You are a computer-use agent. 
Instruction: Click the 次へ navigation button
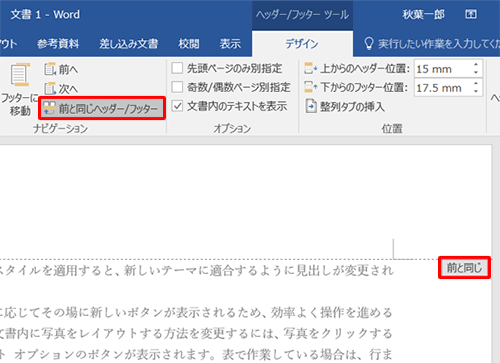62,88
